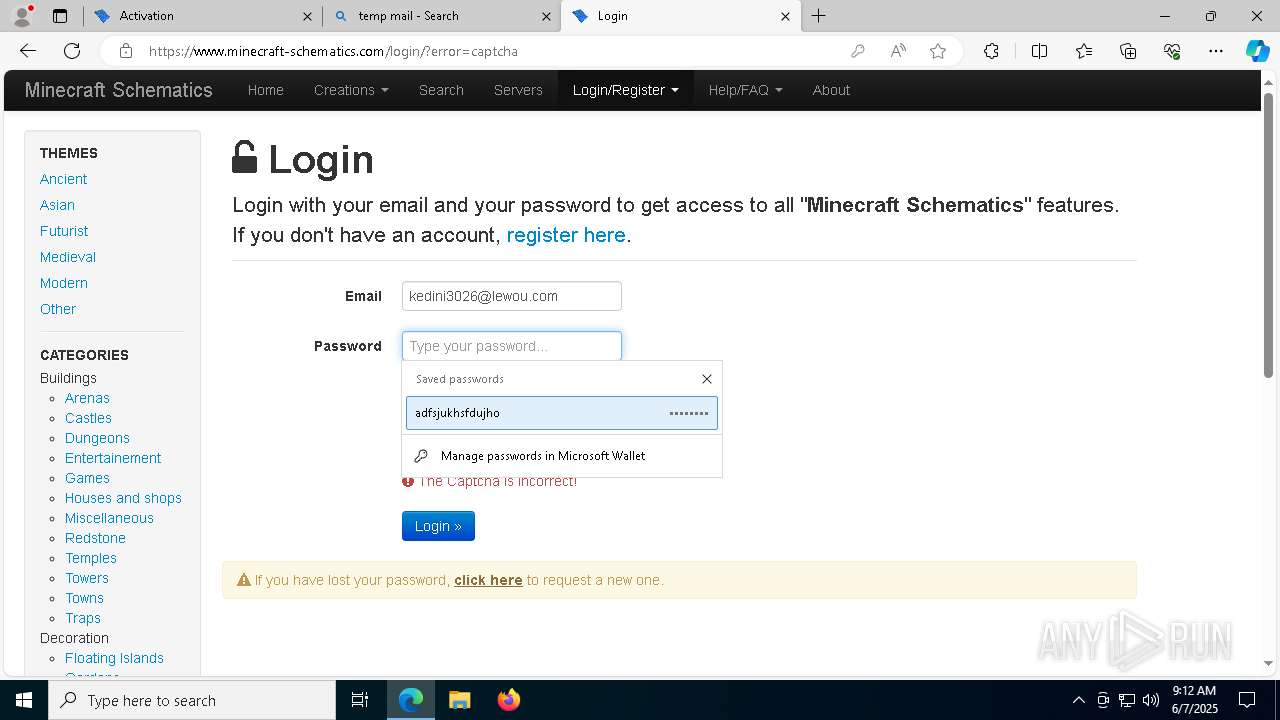Open notifications center icon

[x=1247, y=700]
